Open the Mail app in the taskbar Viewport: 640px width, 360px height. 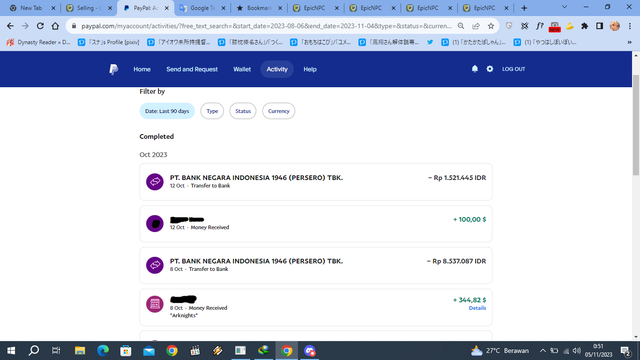149,351
